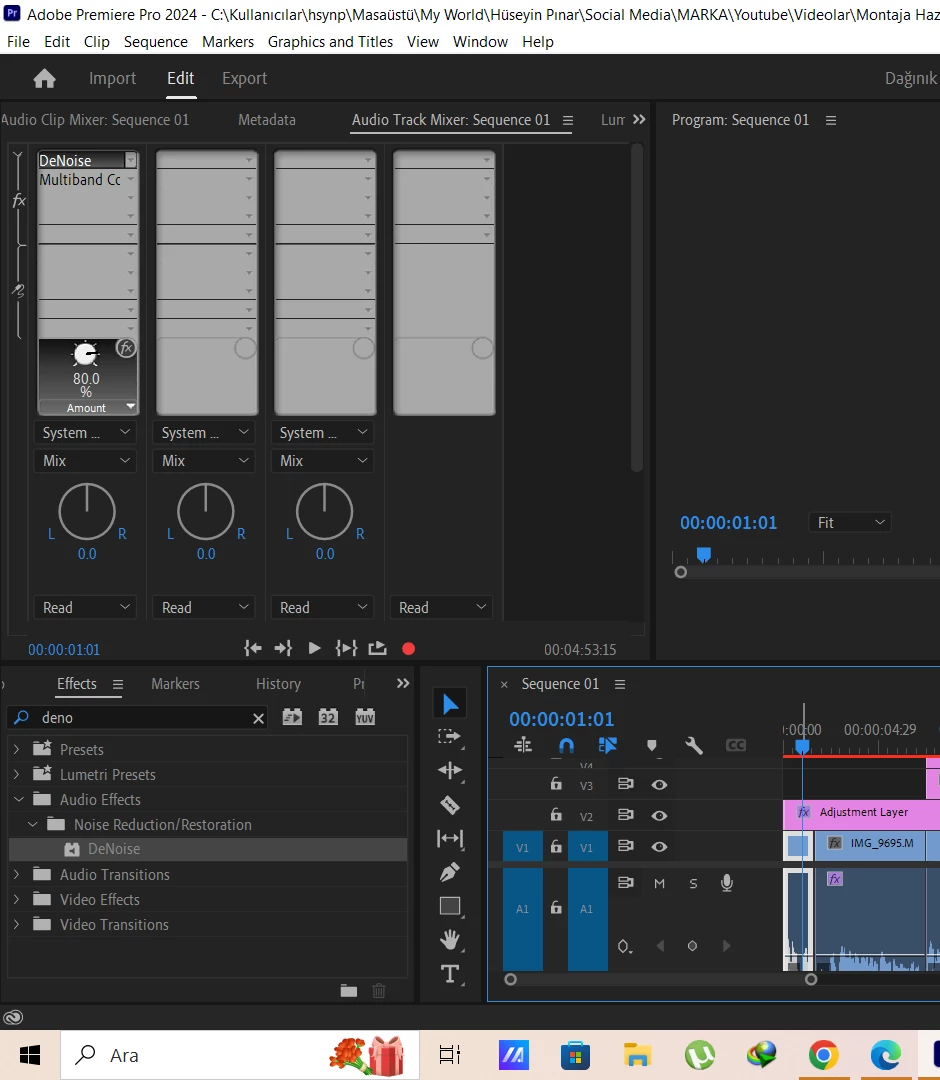Toggle Insert sequences as nests icon
Image resolution: width=940 pixels, height=1080 pixels.
click(523, 745)
